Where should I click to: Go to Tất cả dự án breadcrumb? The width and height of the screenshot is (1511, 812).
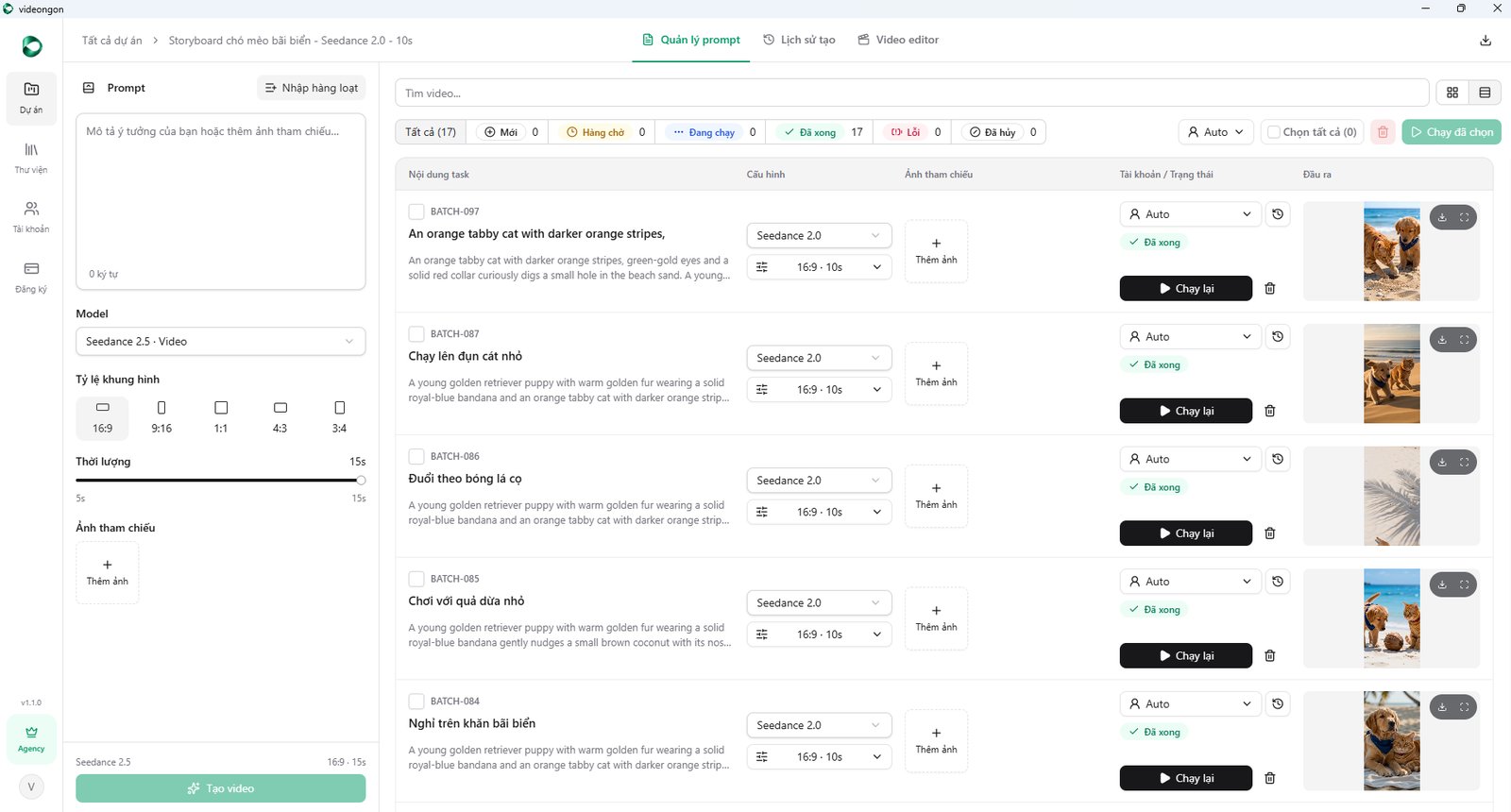[111, 41]
